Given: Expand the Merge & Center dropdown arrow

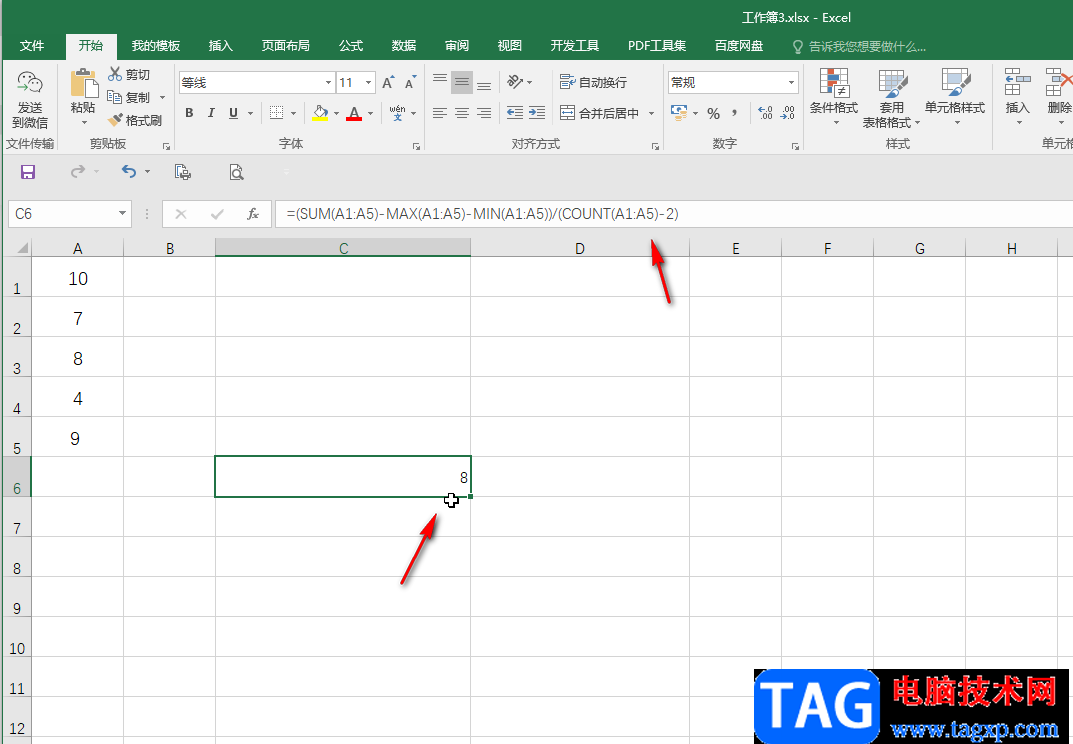Looking at the screenshot, I should click(x=651, y=114).
